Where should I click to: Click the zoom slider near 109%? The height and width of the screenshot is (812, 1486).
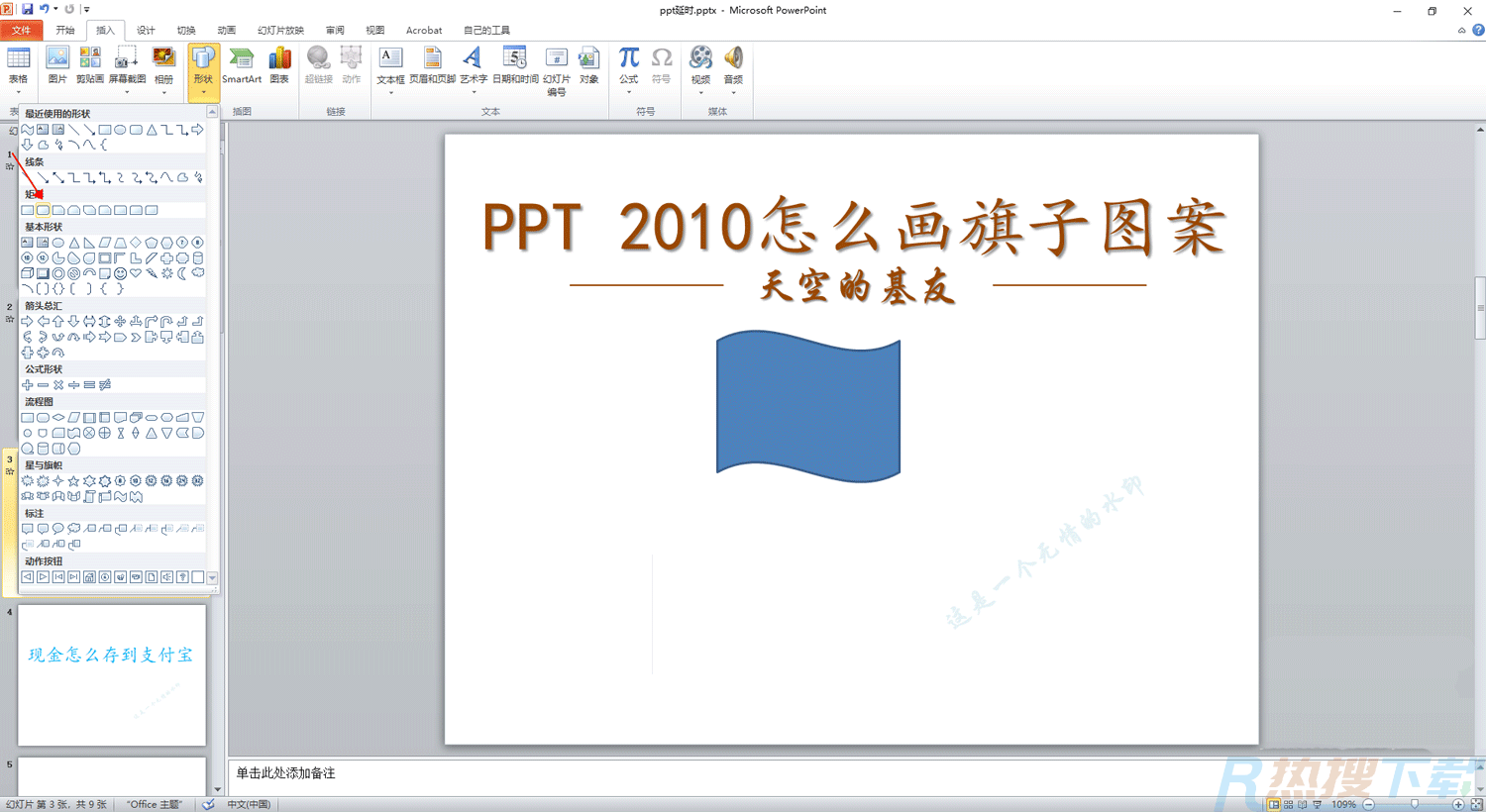(1415, 804)
